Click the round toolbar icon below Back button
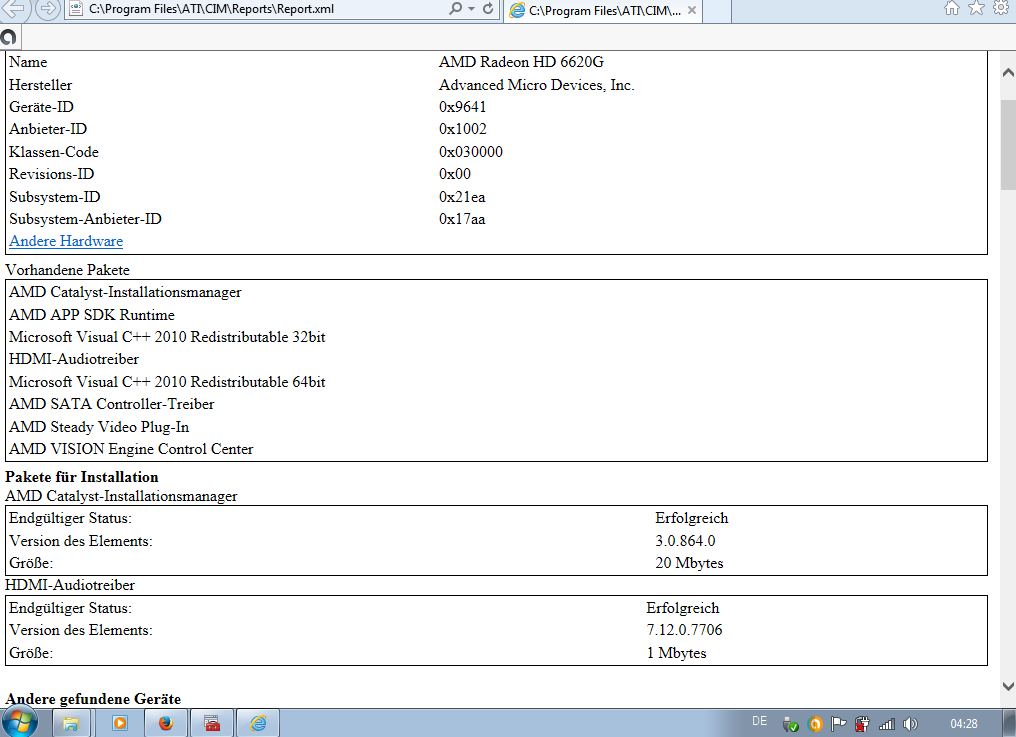Screen dimensions: 1016x737 click(x=8, y=37)
